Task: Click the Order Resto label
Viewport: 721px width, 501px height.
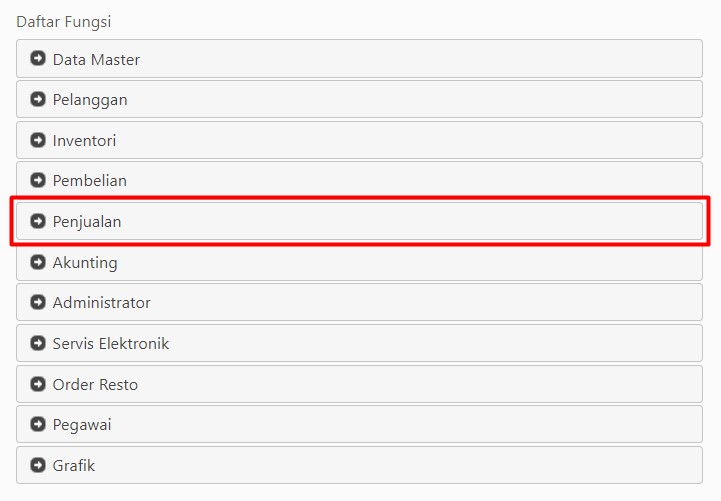Action: [x=95, y=384]
